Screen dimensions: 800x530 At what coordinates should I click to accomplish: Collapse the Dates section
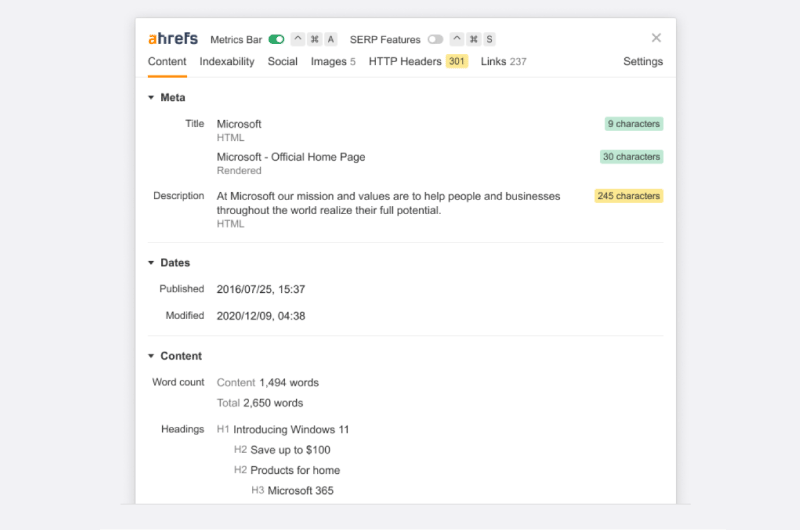[151, 263]
